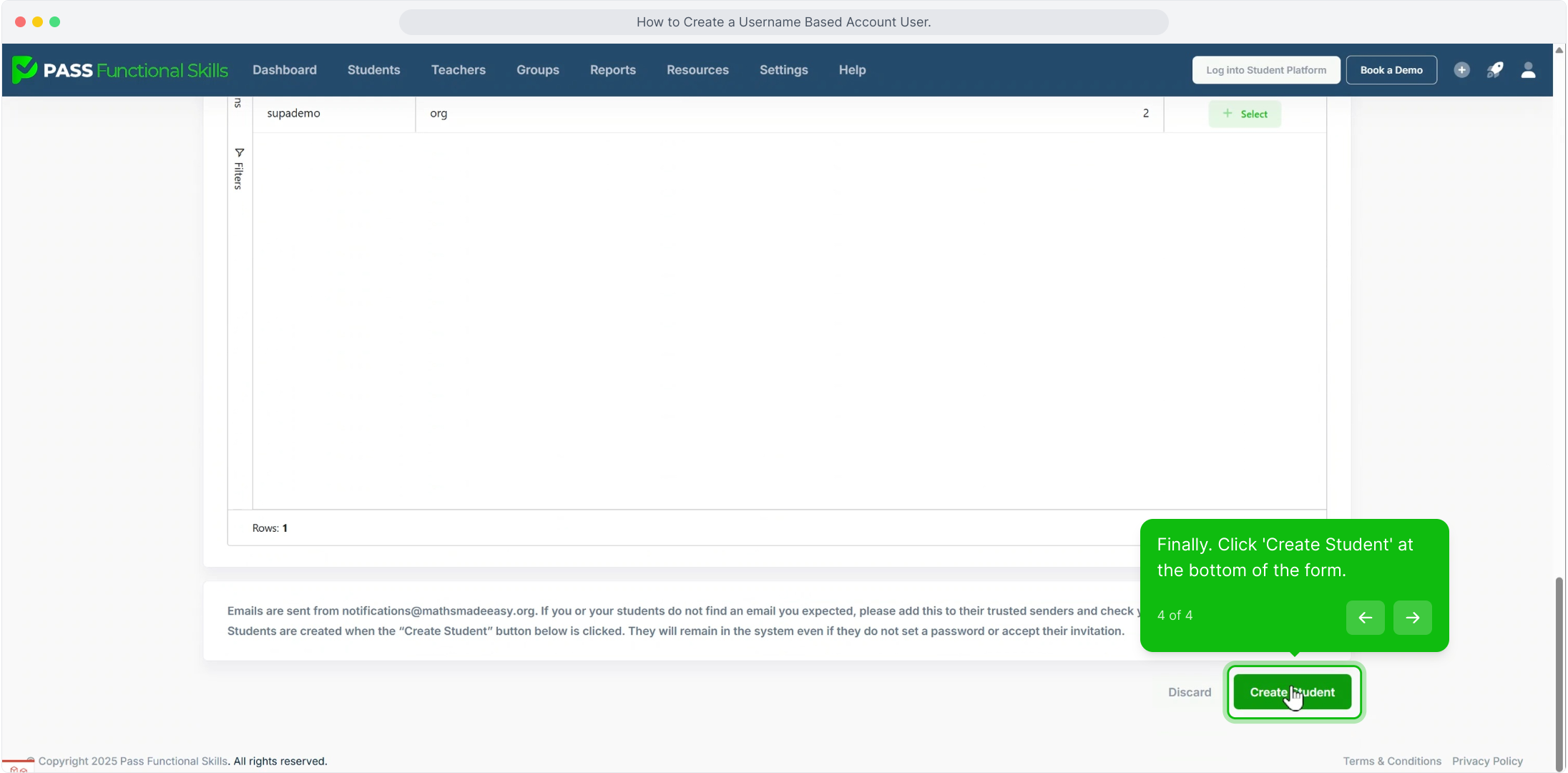The height and width of the screenshot is (773, 1568).
Task: Open the Terms & Conditions link
Action: pyautogui.click(x=1391, y=761)
